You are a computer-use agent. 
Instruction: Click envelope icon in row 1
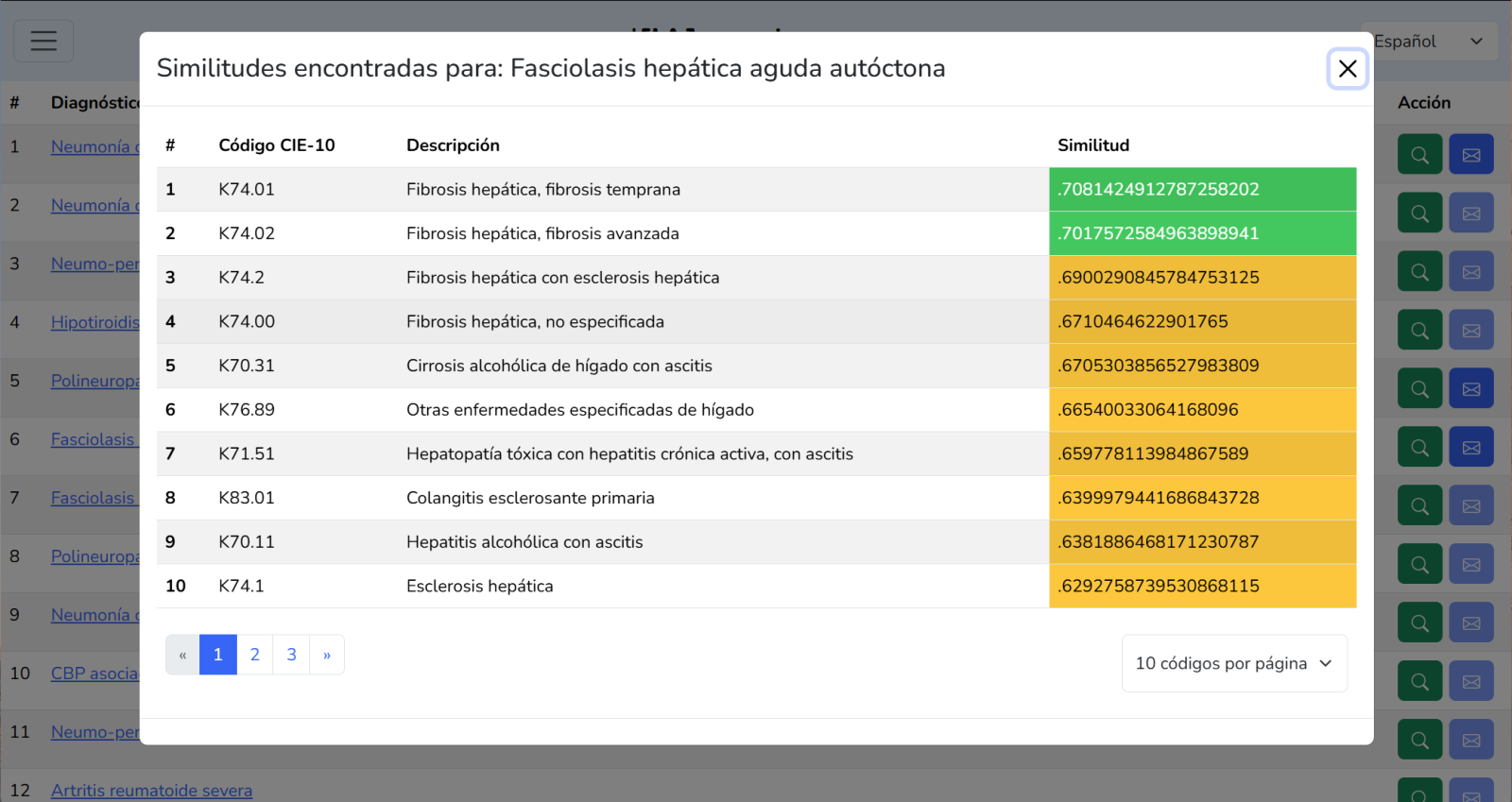1471,155
